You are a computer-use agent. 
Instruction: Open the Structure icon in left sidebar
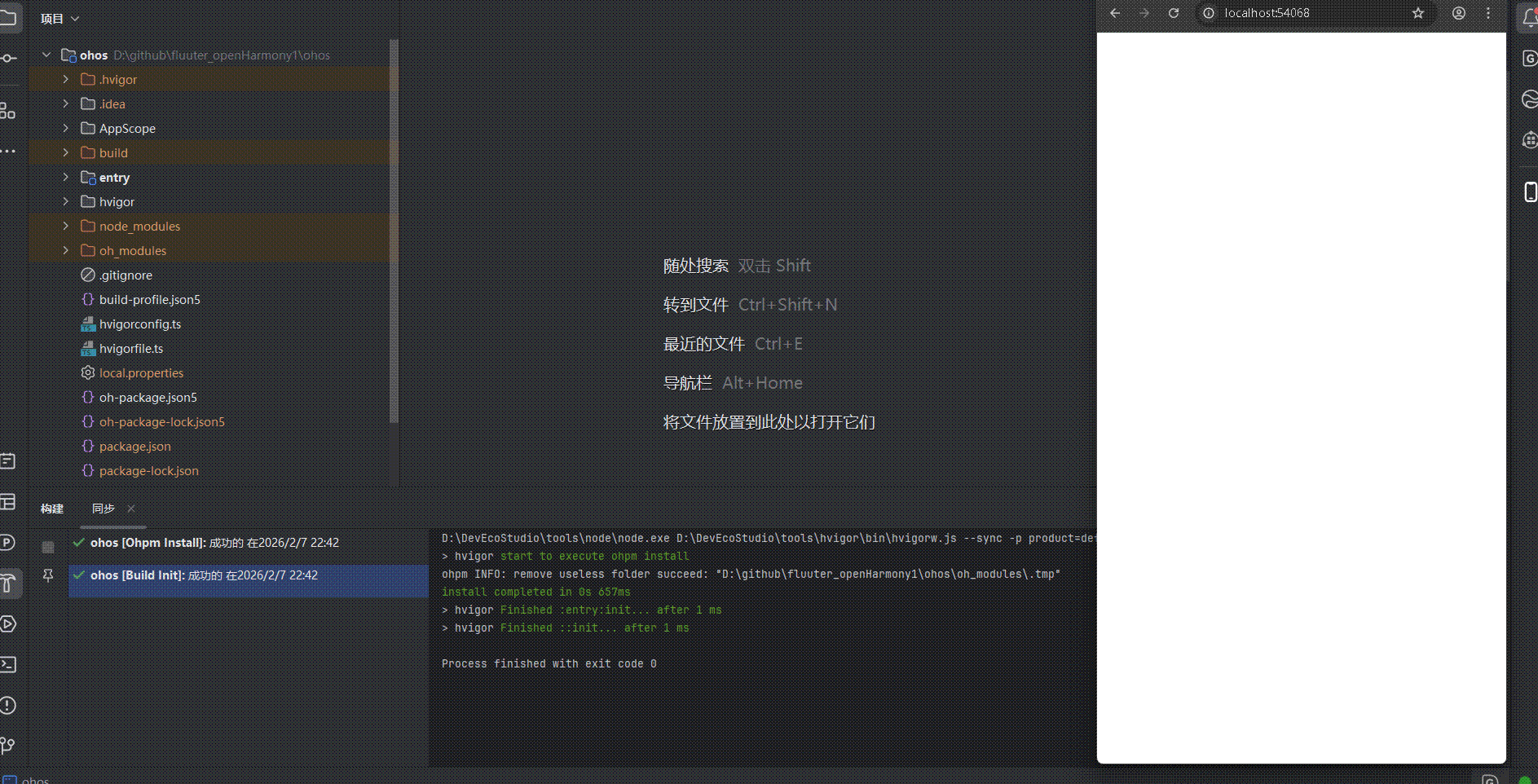click(7, 110)
